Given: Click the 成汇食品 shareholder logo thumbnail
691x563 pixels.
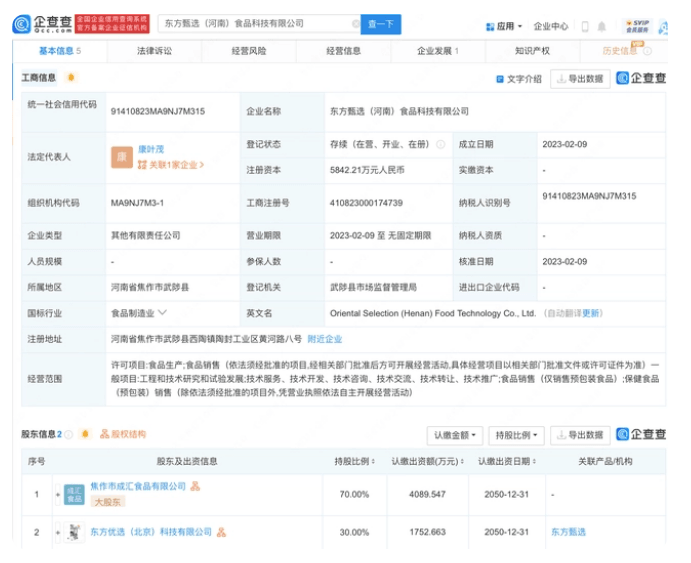Looking at the screenshot, I should coord(75,493).
